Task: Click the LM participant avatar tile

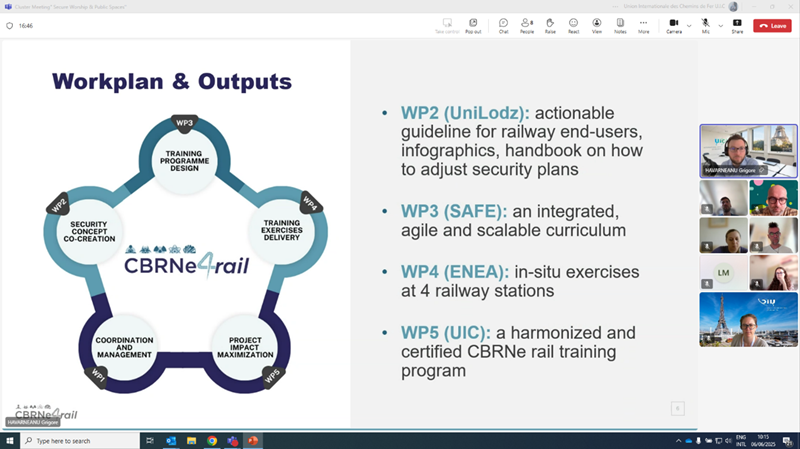Action: 723,272
